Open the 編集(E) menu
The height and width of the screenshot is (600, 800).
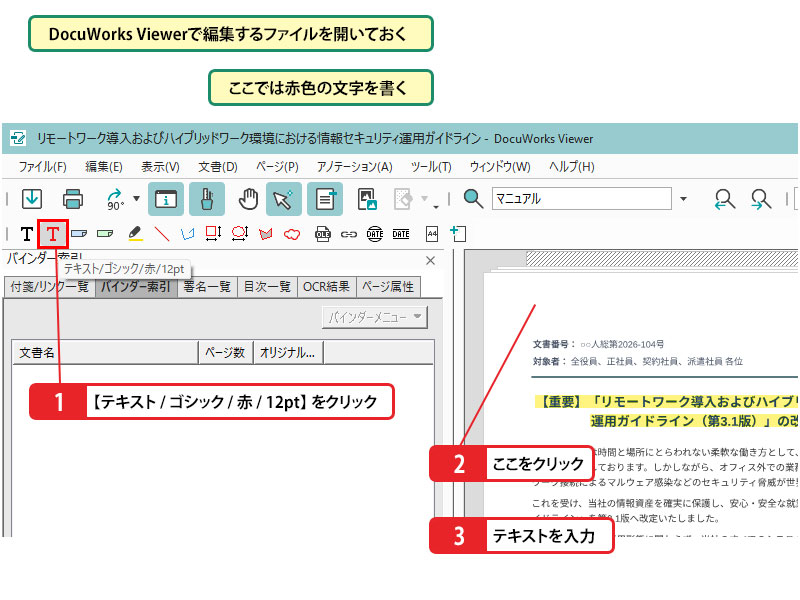[104, 166]
